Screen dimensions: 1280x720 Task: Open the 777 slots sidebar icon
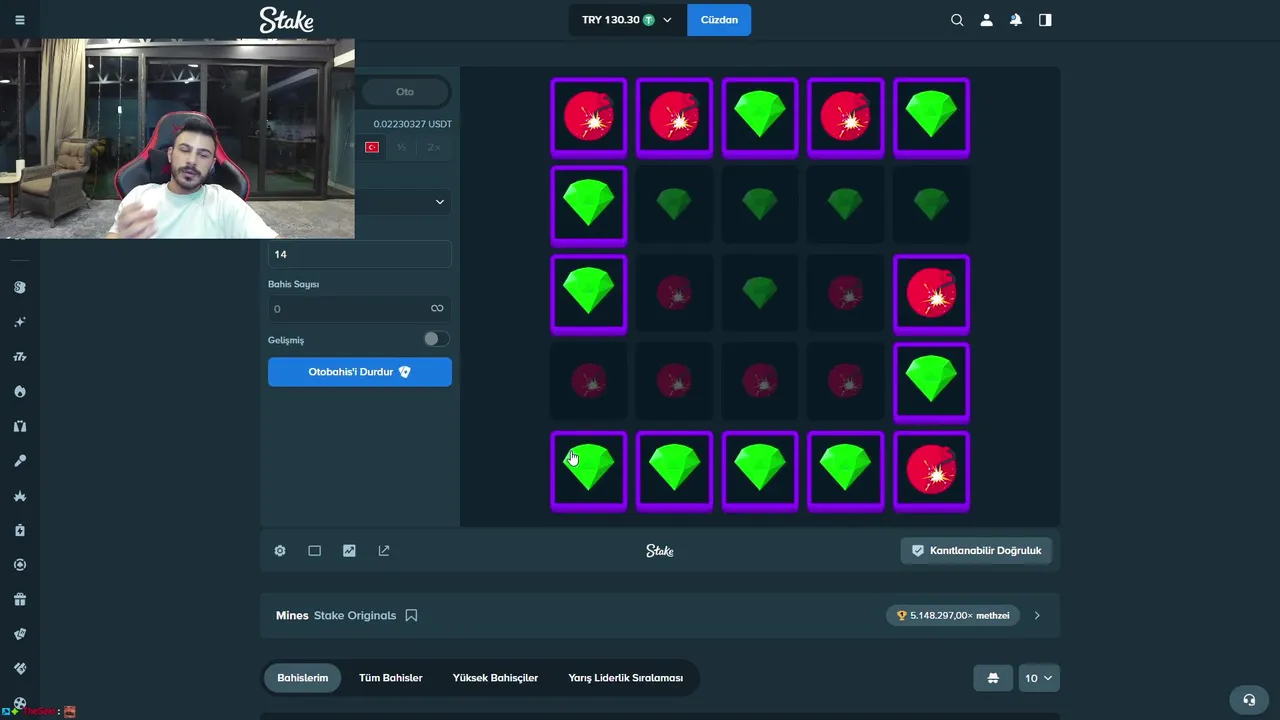(20, 357)
